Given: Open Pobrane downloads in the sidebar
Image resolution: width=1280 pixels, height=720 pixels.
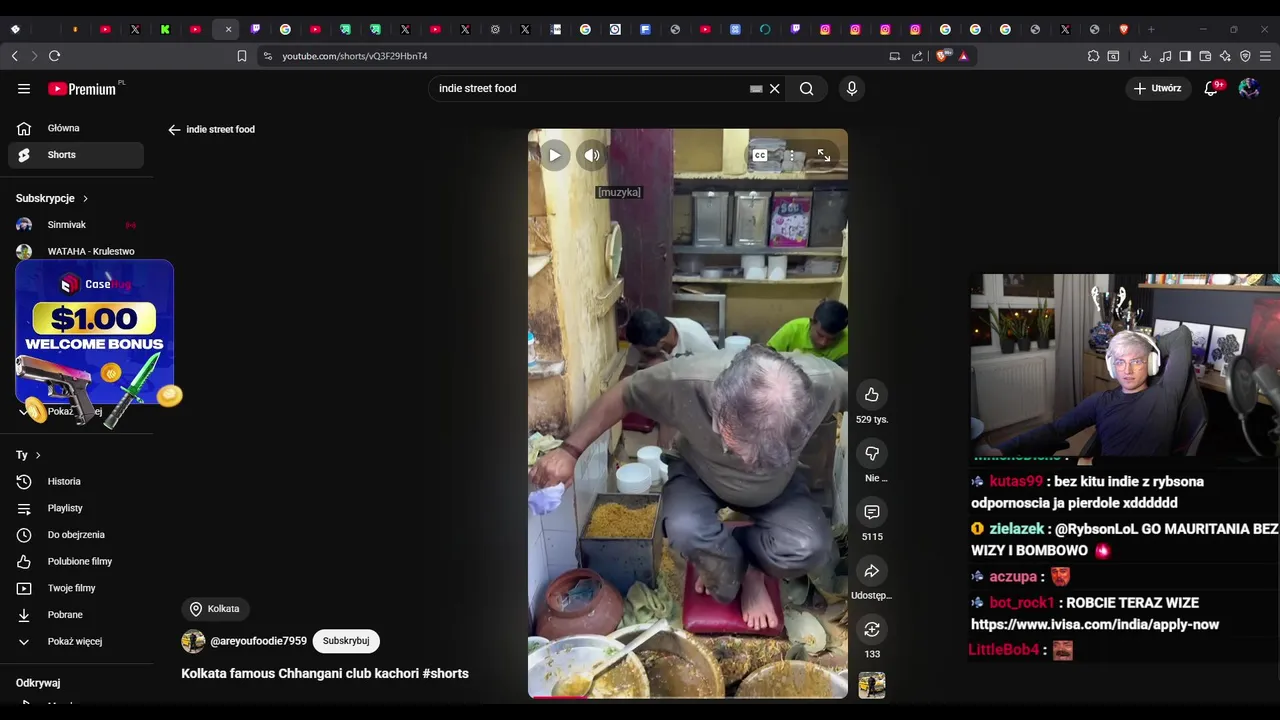Looking at the screenshot, I should pos(76,615).
